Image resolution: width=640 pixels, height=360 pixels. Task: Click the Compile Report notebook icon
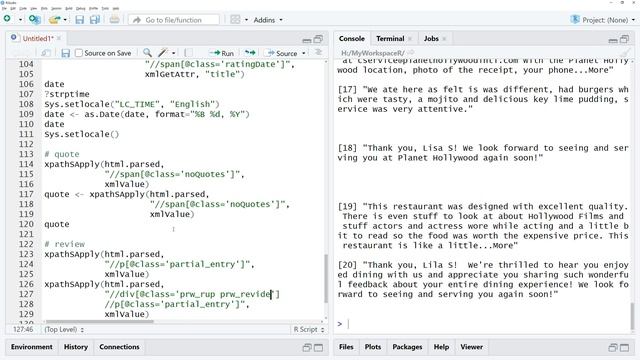tap(188, 53)
